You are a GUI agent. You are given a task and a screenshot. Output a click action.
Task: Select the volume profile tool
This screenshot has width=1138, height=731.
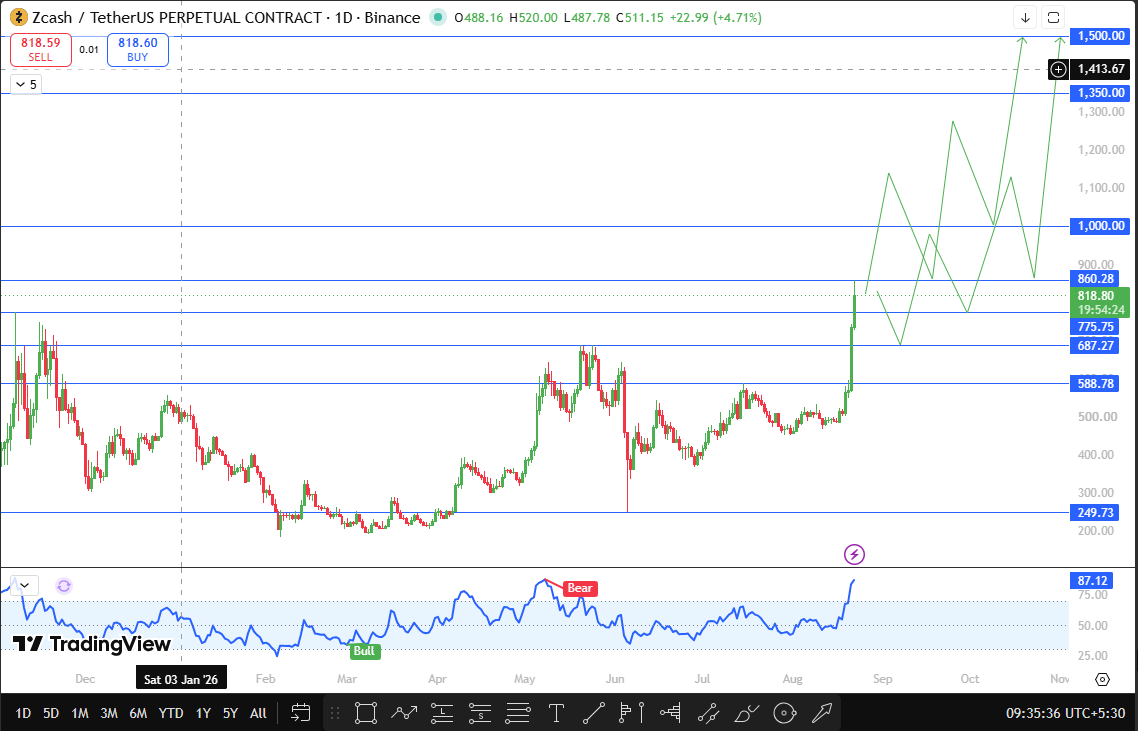pos(671,713)
